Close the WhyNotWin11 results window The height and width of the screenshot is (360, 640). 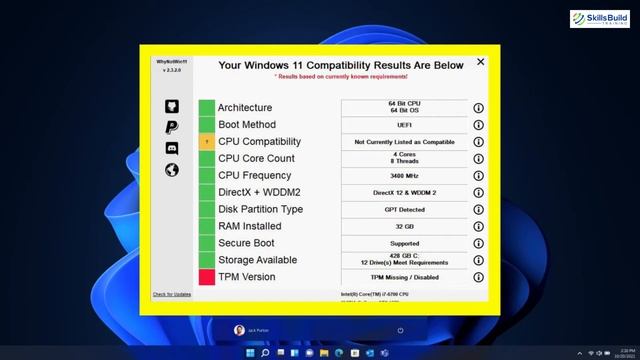click(x=480, y=62)
